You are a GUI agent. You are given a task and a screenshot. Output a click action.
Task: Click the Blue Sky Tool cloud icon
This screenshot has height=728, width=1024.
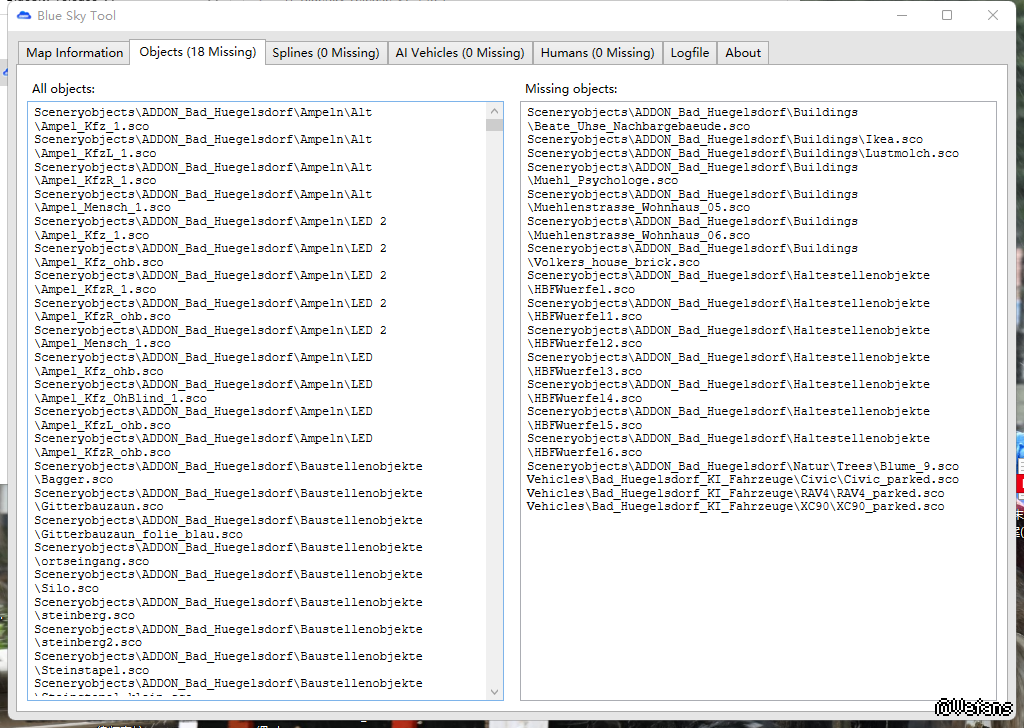24,15
